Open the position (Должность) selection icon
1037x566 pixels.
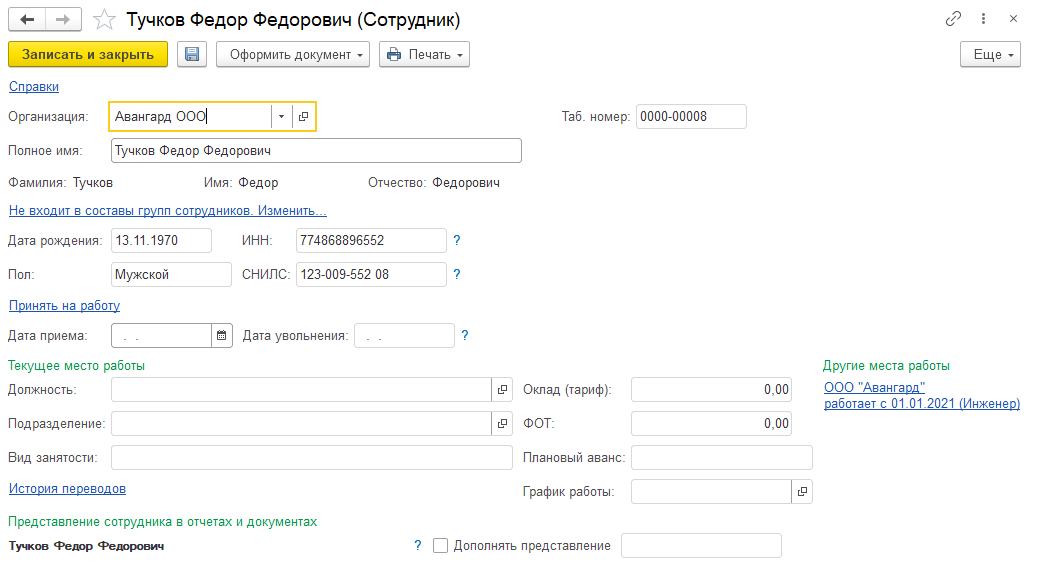click(x=502, y=390)
